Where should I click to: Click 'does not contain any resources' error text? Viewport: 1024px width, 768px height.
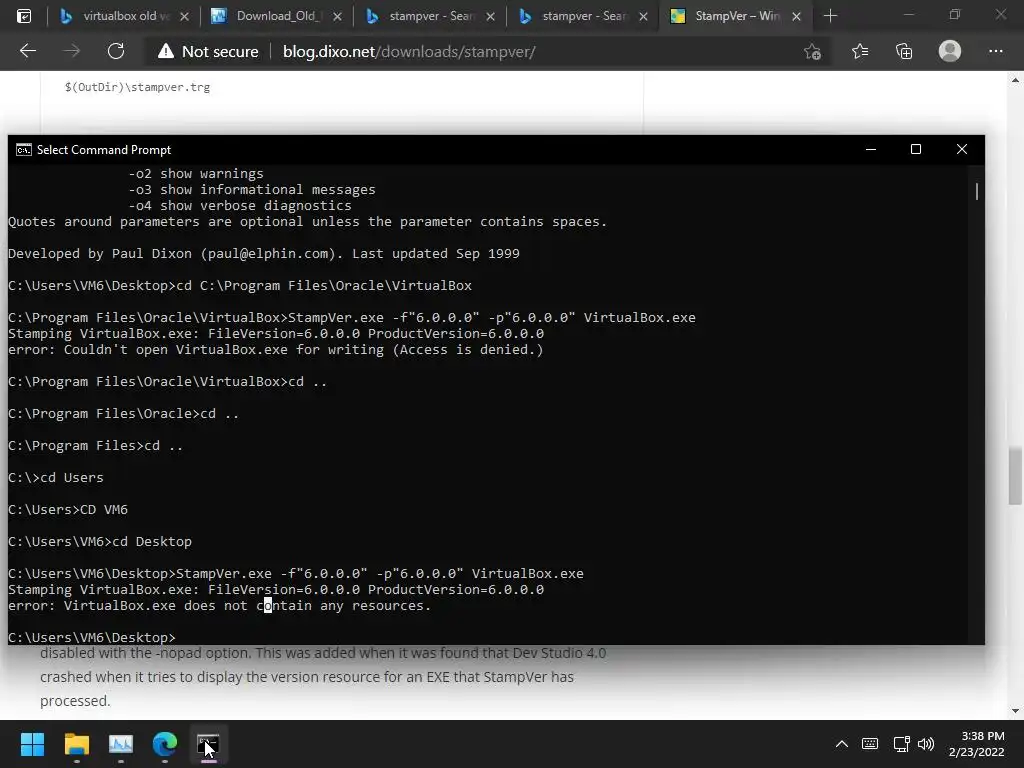pyautogui.click(x=308, y=605)
